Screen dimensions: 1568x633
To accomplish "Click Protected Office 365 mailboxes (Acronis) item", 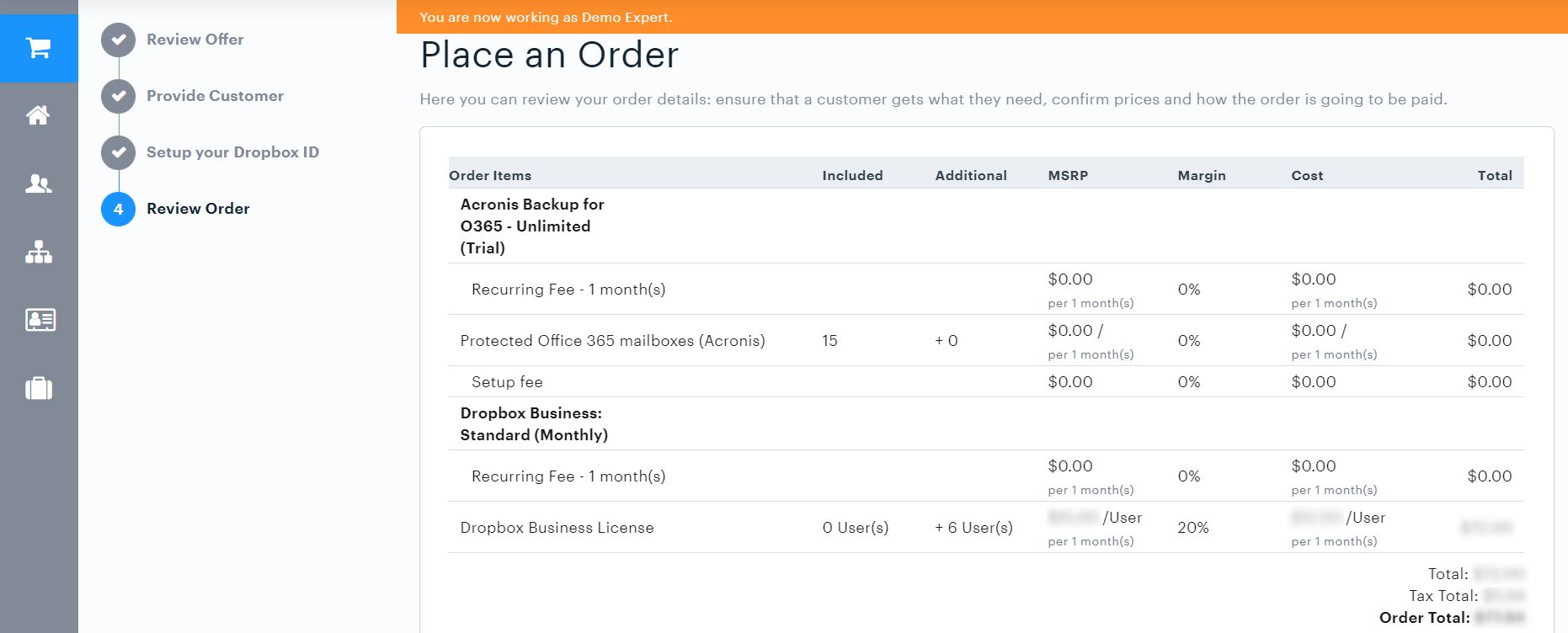I will 612,341.
